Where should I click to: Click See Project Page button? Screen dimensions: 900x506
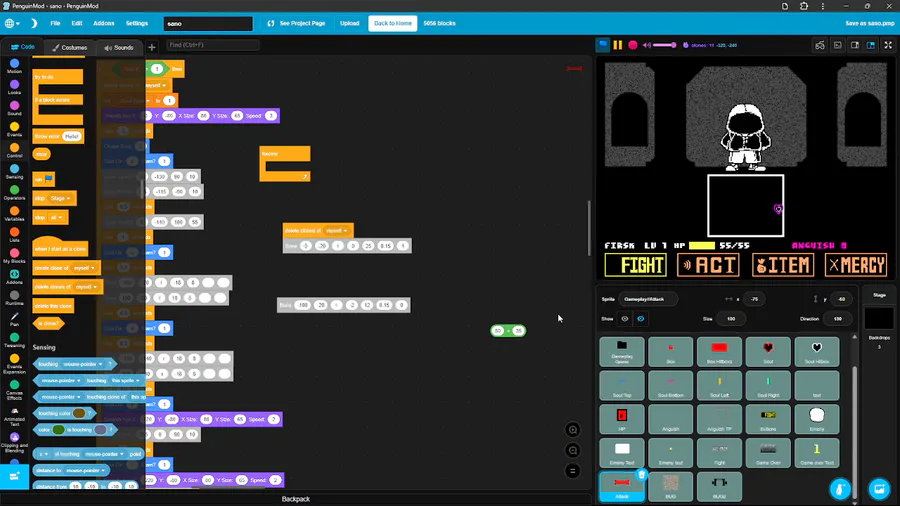point(297,24)
